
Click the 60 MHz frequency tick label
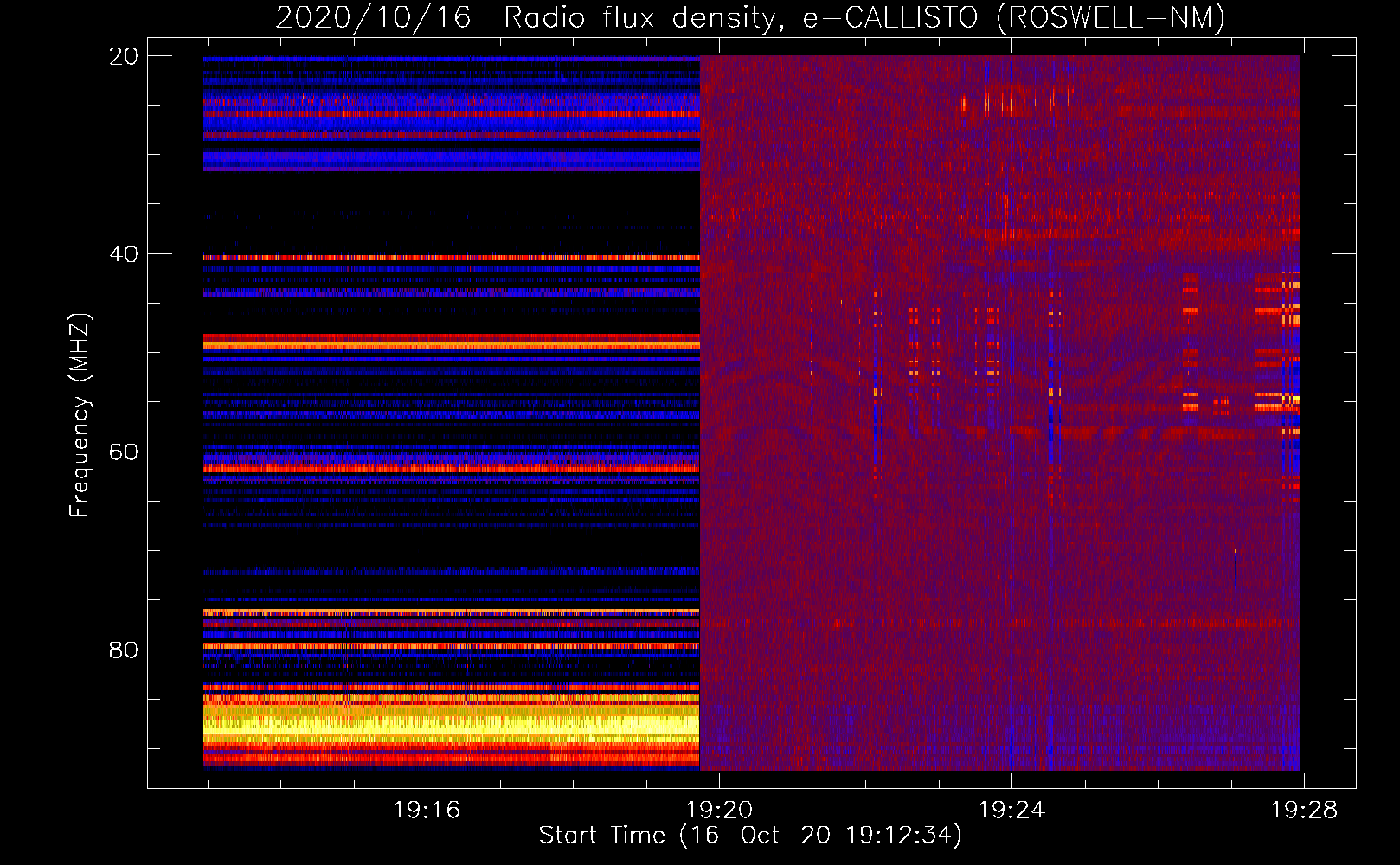[123, 452]
